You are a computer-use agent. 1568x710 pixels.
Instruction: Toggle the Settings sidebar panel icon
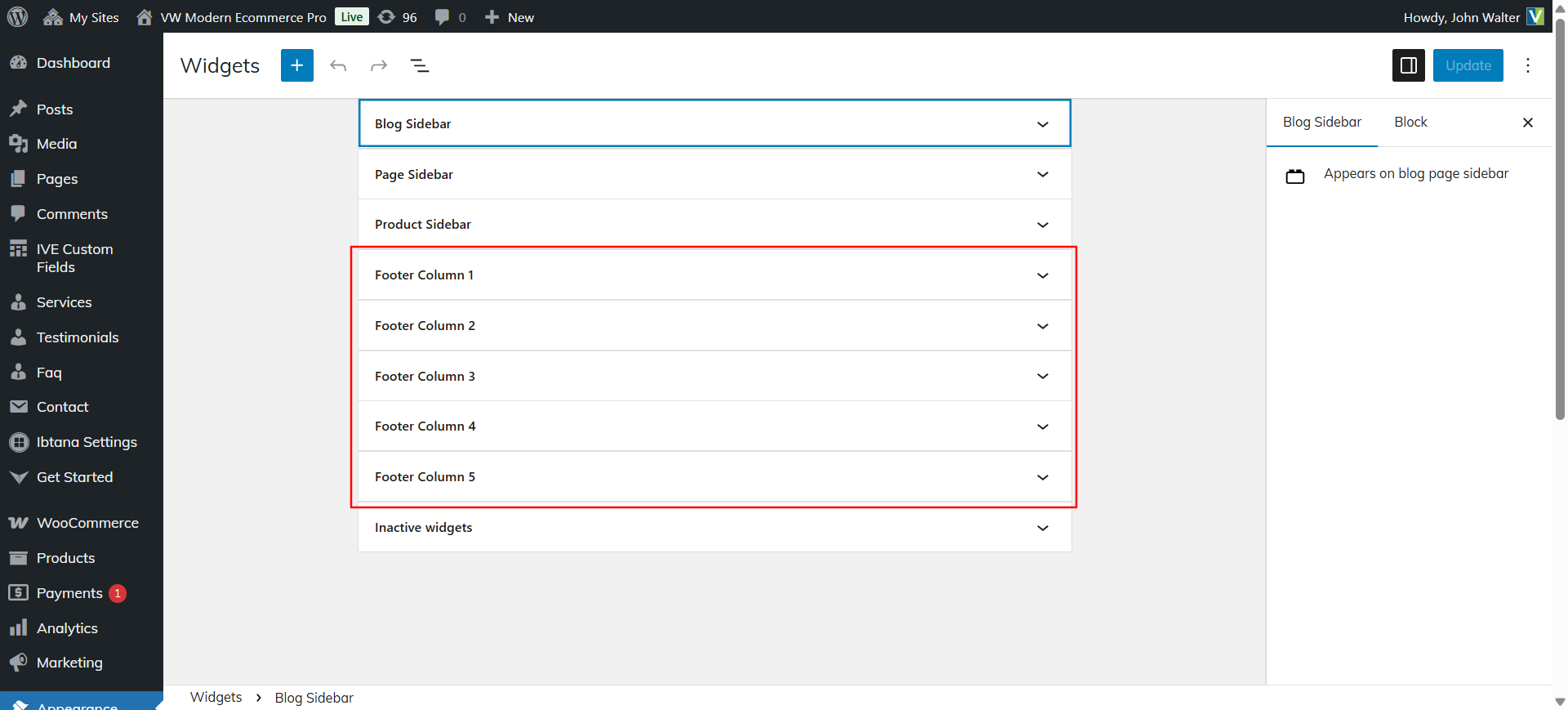point(1409,65)
